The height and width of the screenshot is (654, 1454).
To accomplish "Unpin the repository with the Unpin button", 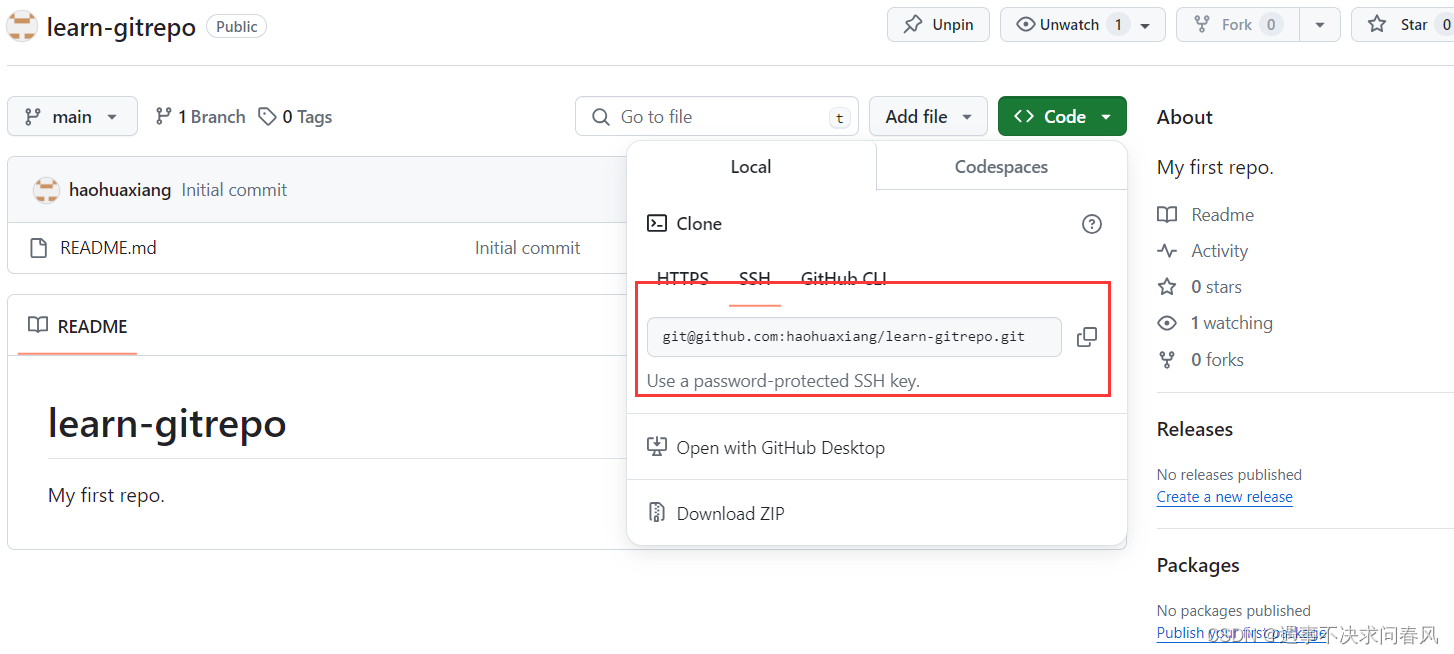I will tap(938, 24).
